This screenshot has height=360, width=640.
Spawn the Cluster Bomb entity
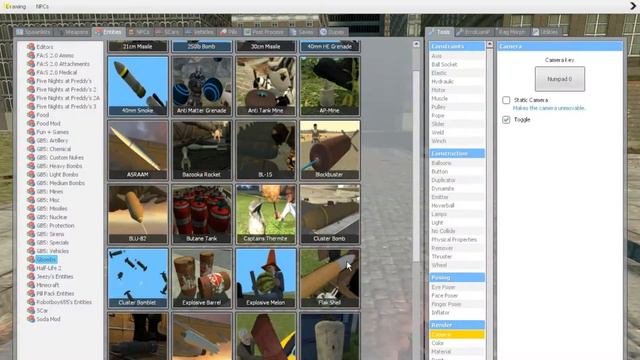tap(330, 214)
